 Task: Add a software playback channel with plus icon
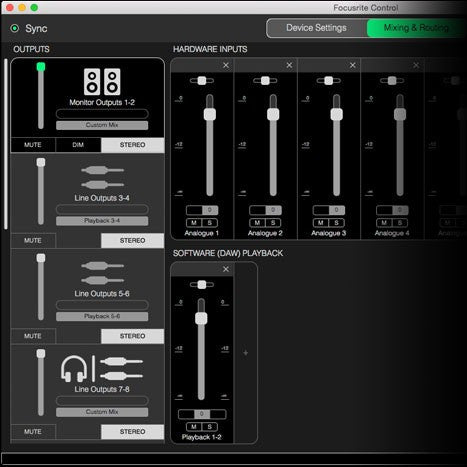246,353
